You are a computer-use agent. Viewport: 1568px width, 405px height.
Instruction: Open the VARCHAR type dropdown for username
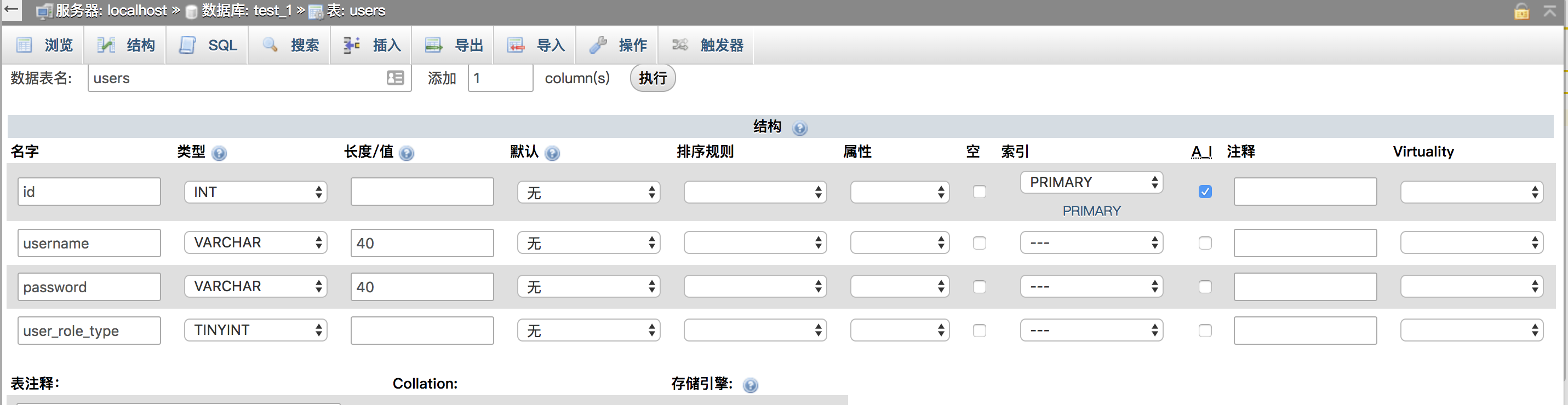click(x=256, y=242)
